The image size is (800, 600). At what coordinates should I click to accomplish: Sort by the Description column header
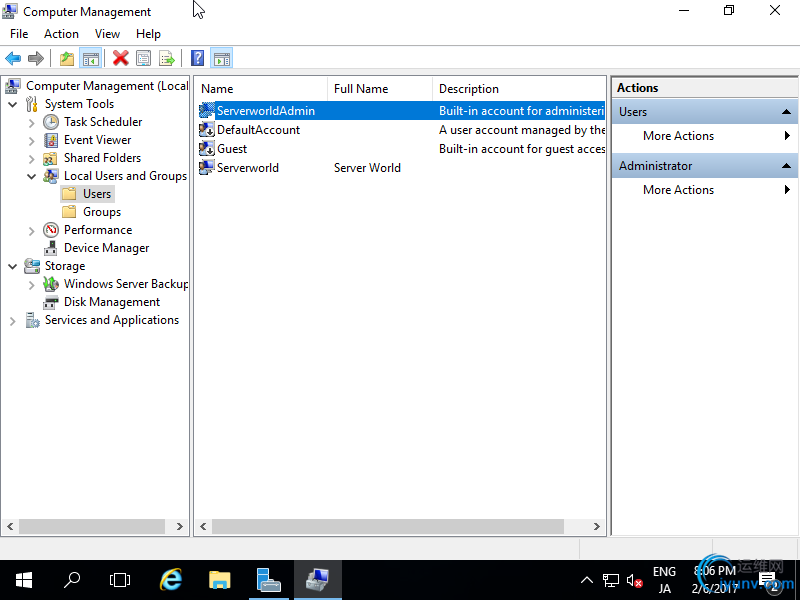pyautogui.click(x=519, y=89)
